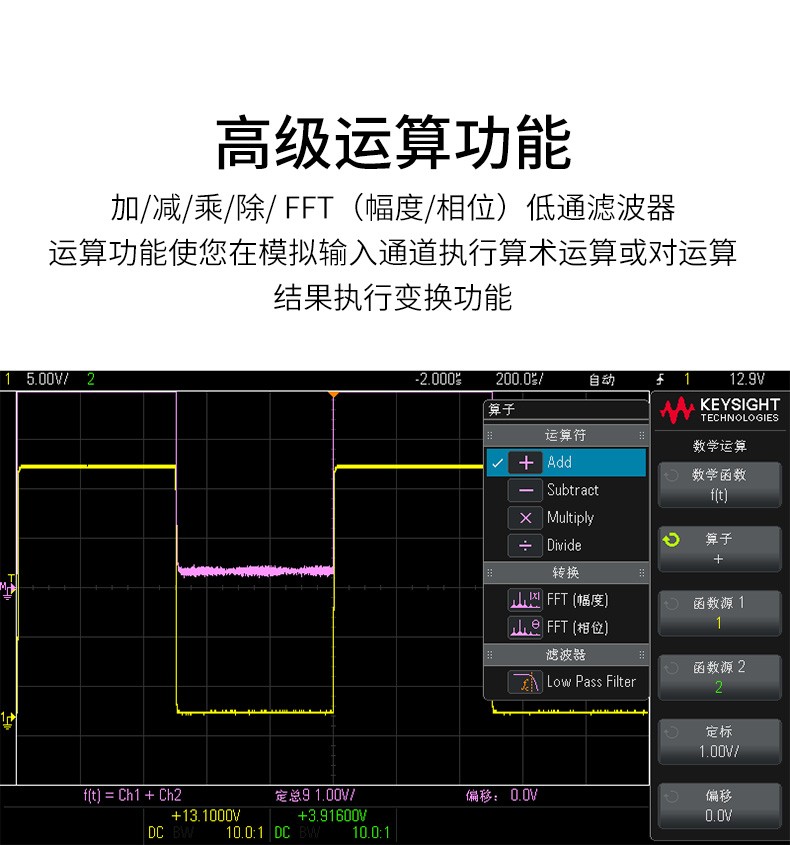Viewport: 790px width, 845px height.
Task: Click the 200.0 timebase readout
Action: point(519,379)
